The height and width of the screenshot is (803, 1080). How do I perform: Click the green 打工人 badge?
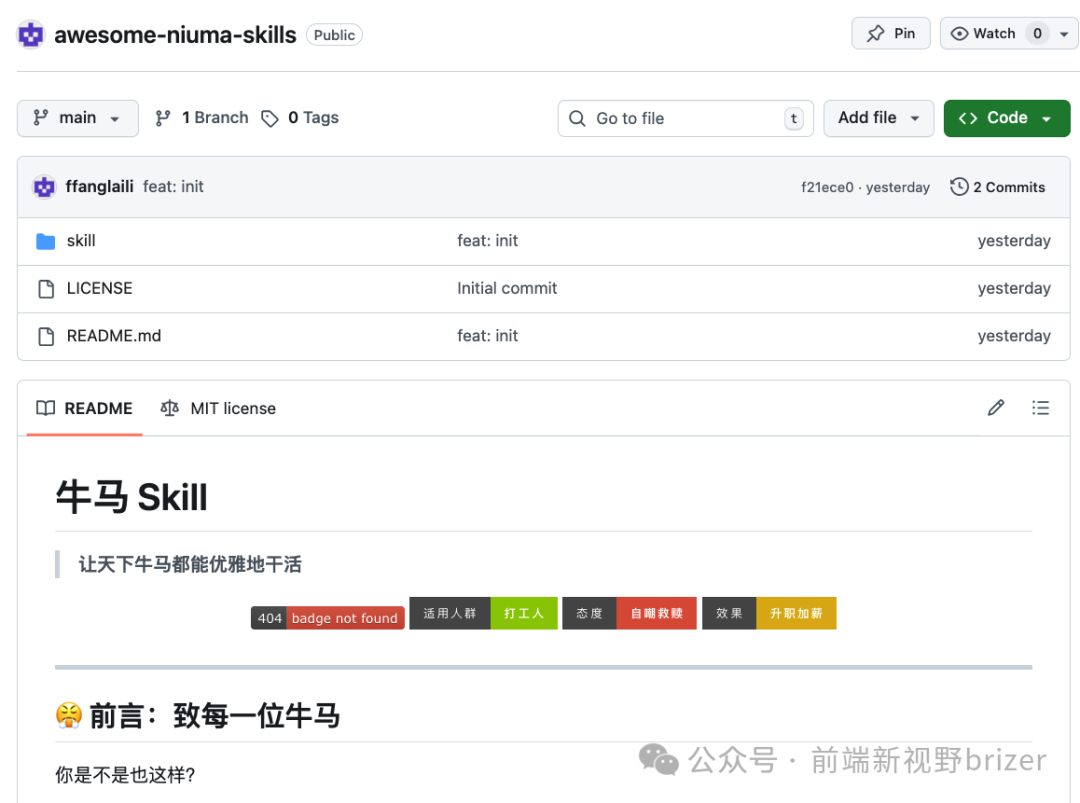tap(523, 613)
